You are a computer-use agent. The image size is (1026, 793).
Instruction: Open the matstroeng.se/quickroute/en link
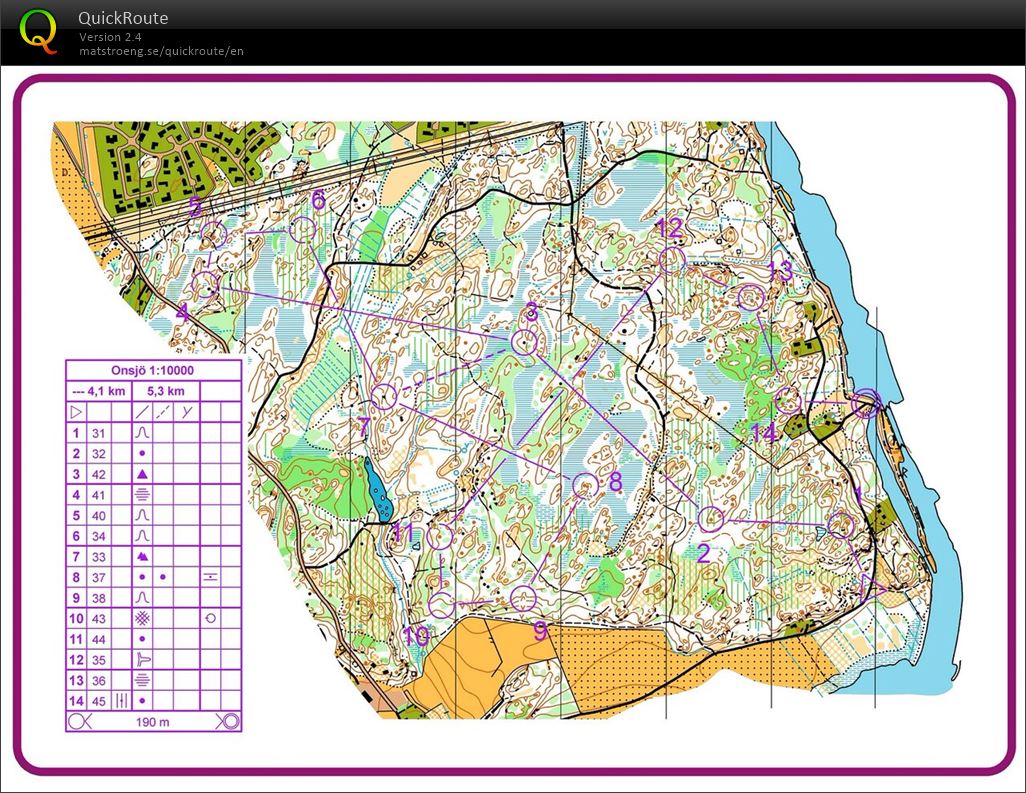coord(161,51)
